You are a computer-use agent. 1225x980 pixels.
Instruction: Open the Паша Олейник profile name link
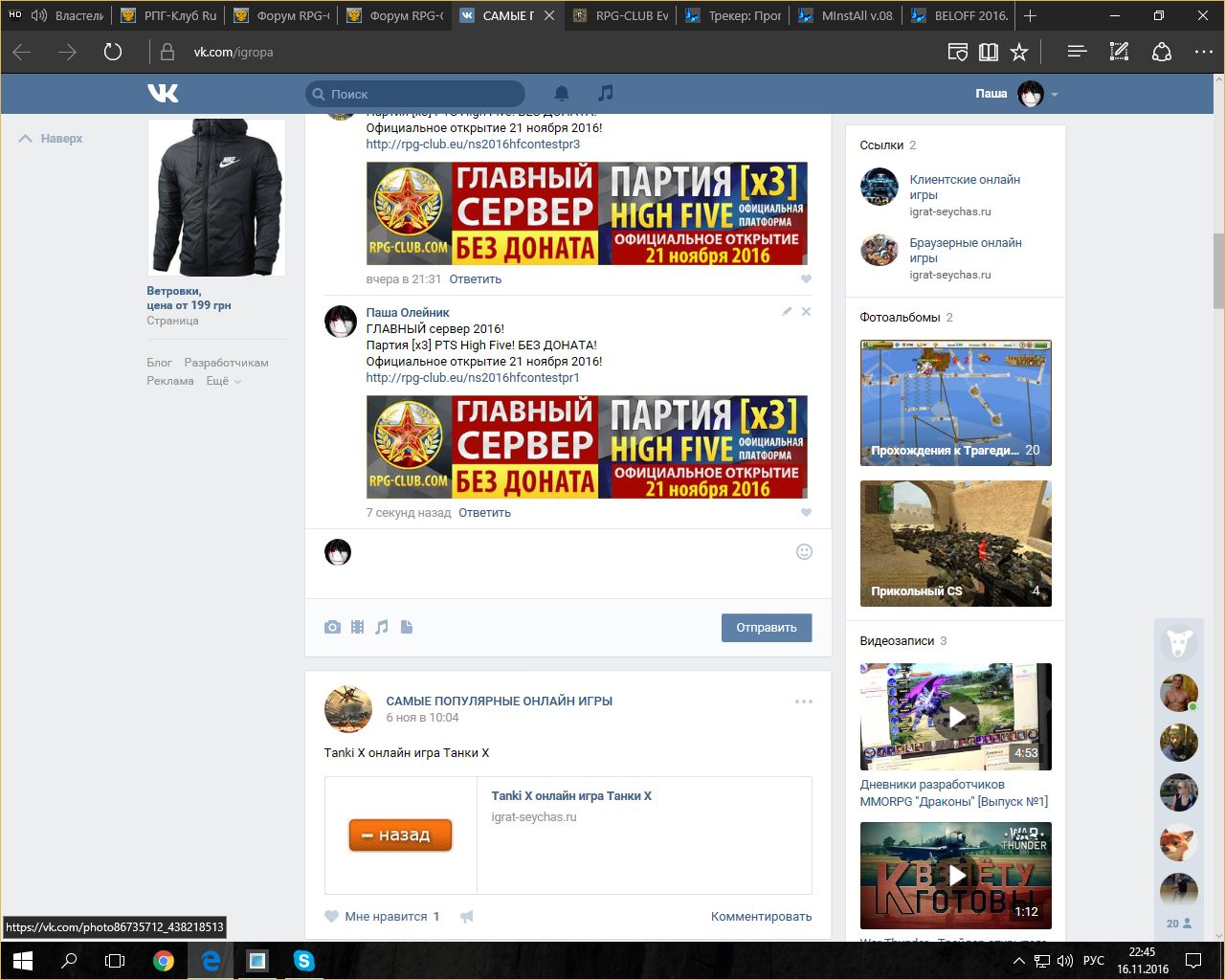(x=408, y=313)
